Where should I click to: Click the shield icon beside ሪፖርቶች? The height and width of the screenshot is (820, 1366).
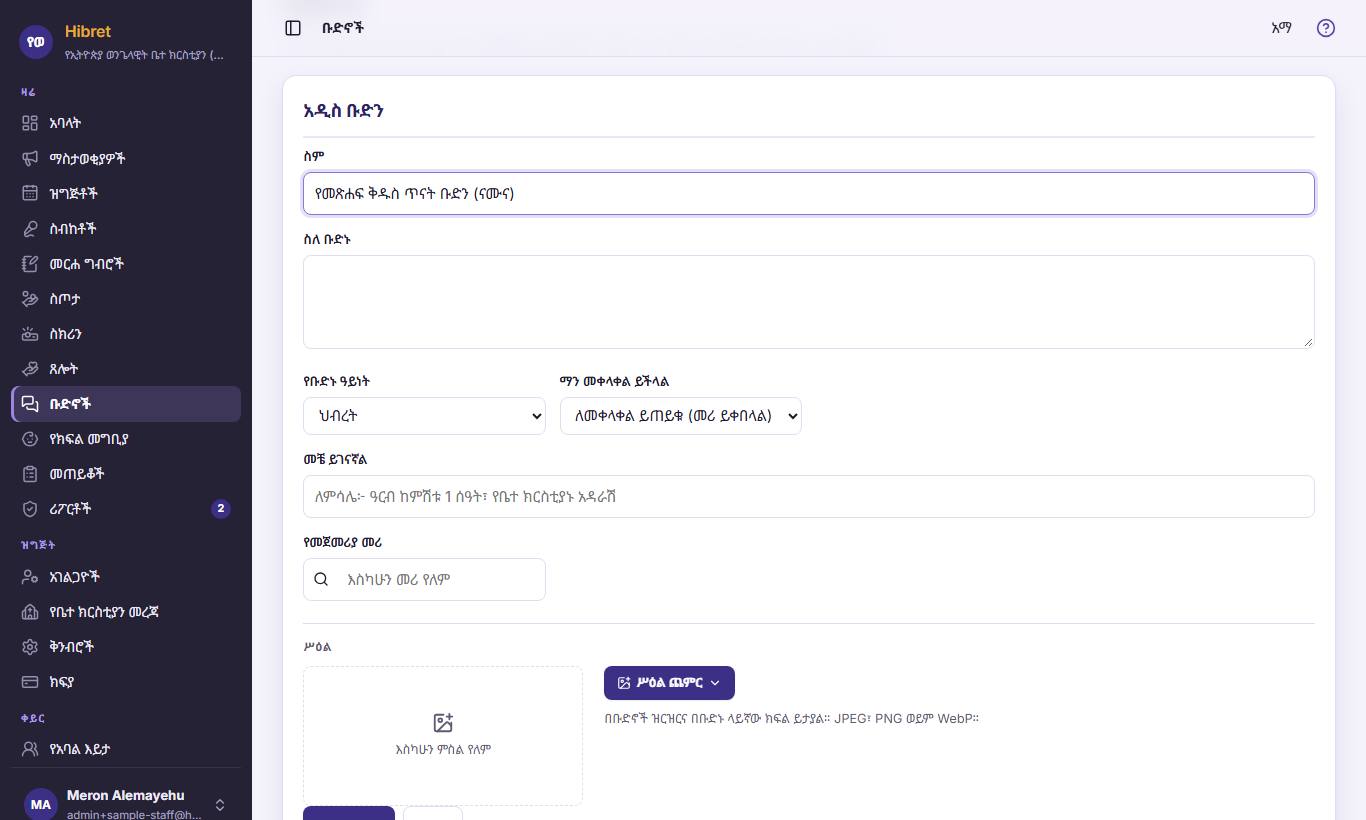click(30, 508)
